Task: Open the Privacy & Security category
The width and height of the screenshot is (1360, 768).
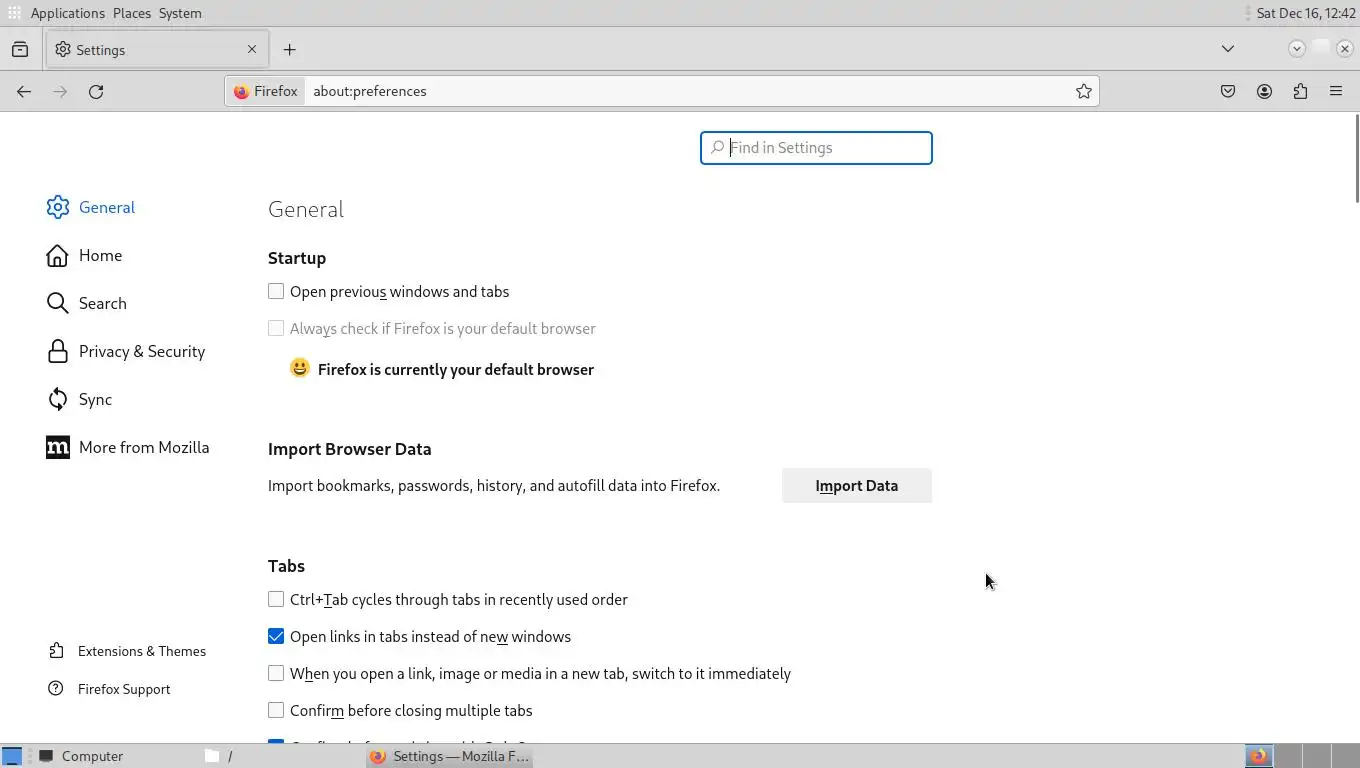Action: tap(125, 351)
